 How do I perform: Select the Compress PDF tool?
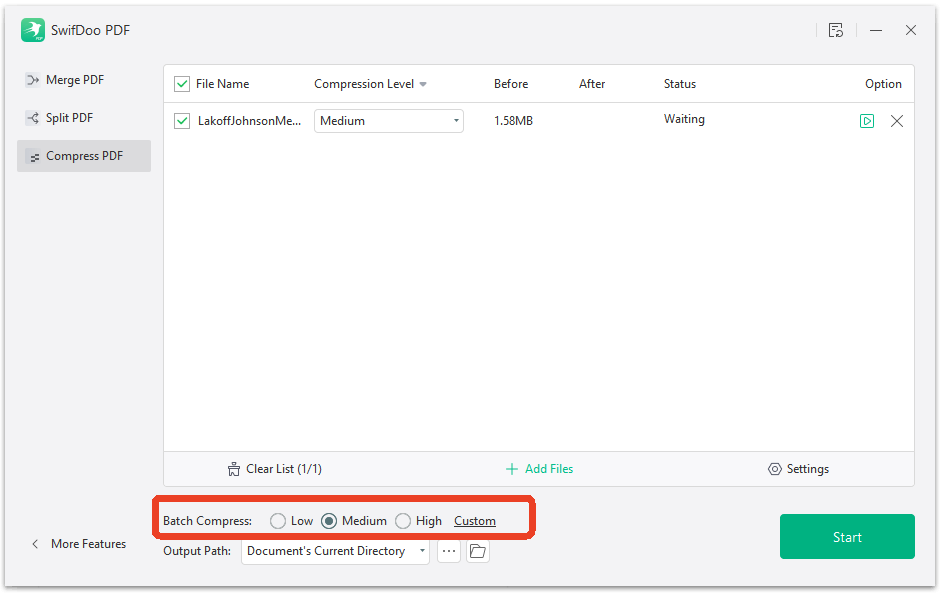point(84,156)
